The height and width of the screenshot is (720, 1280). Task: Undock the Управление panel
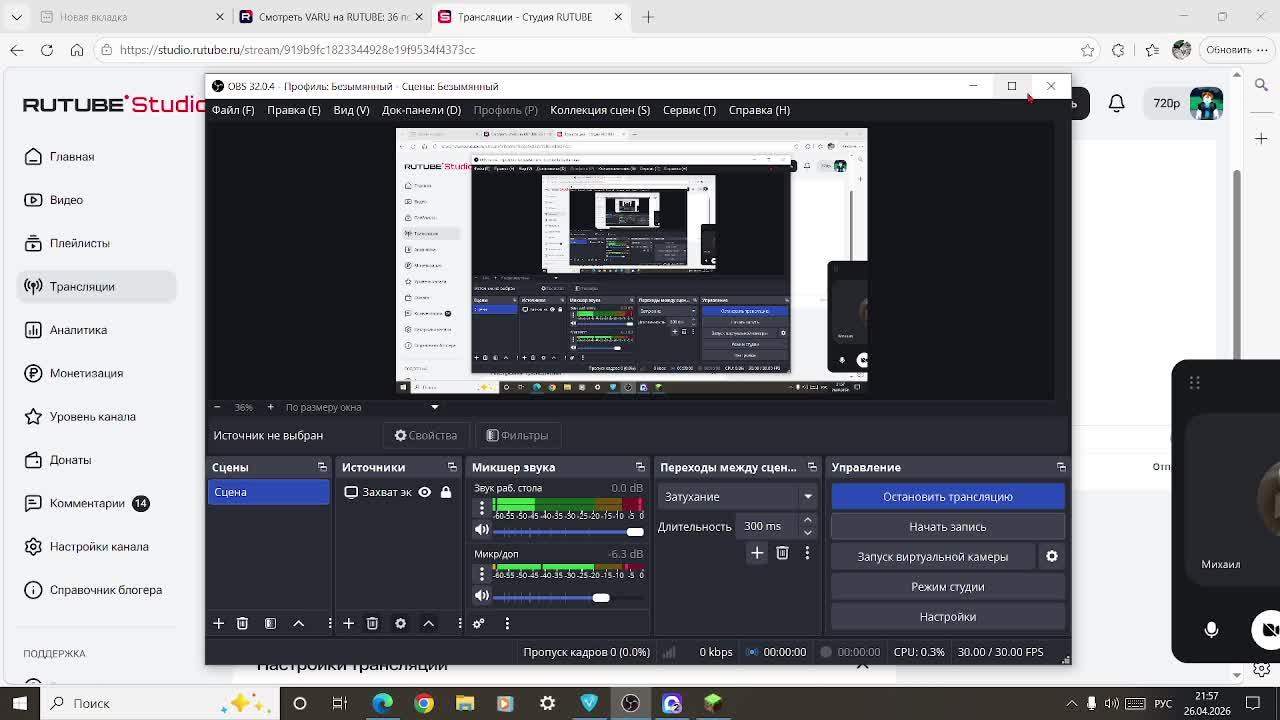pos(1061,467)
